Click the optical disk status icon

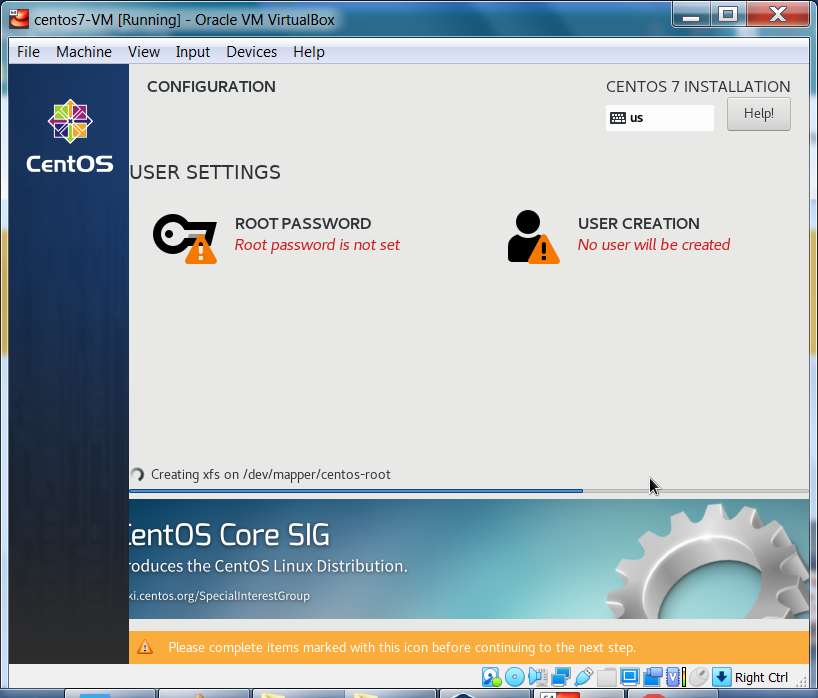(x=514, y=677)
